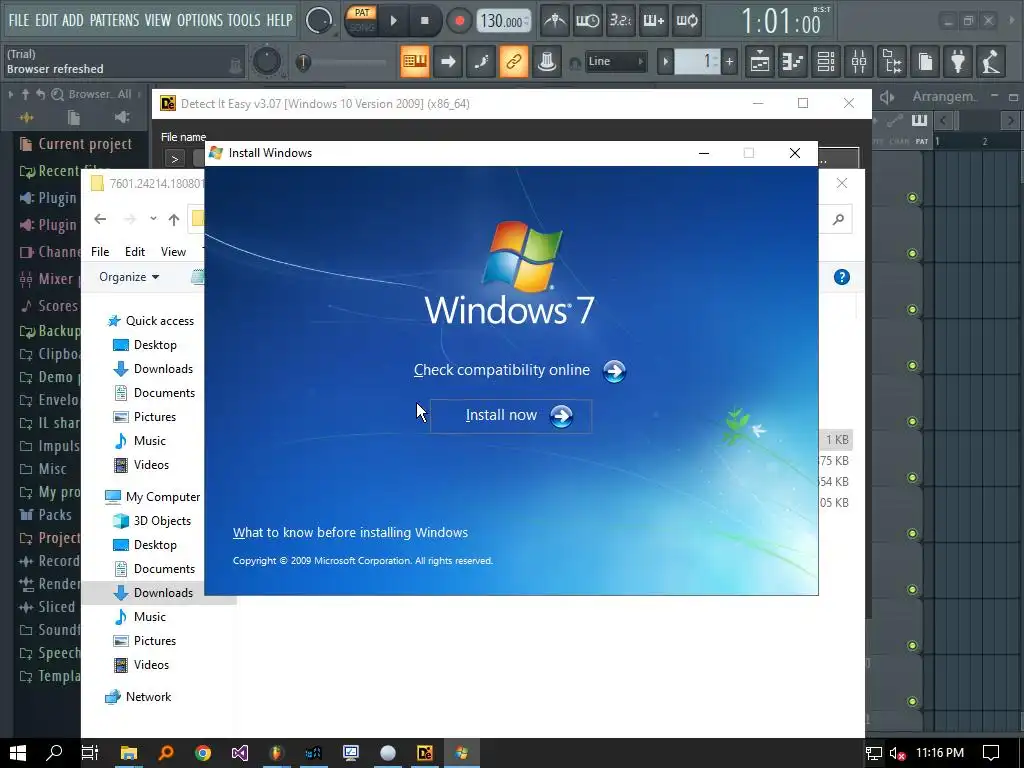Open PATTERNS menu
The width and height of the screenshot is (1024, 768).
click(114, 20)
